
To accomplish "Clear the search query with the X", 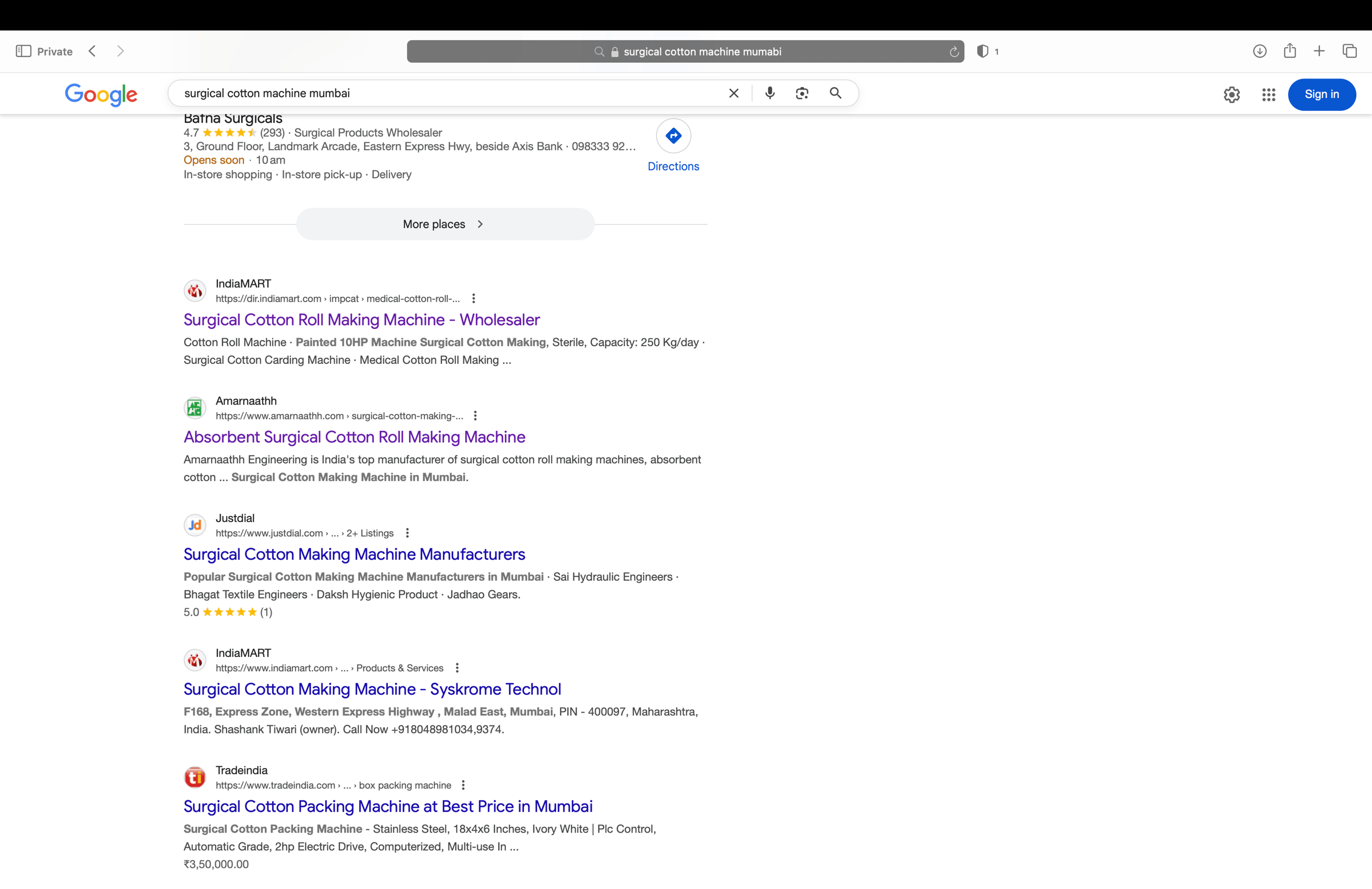I will (733, 93).
